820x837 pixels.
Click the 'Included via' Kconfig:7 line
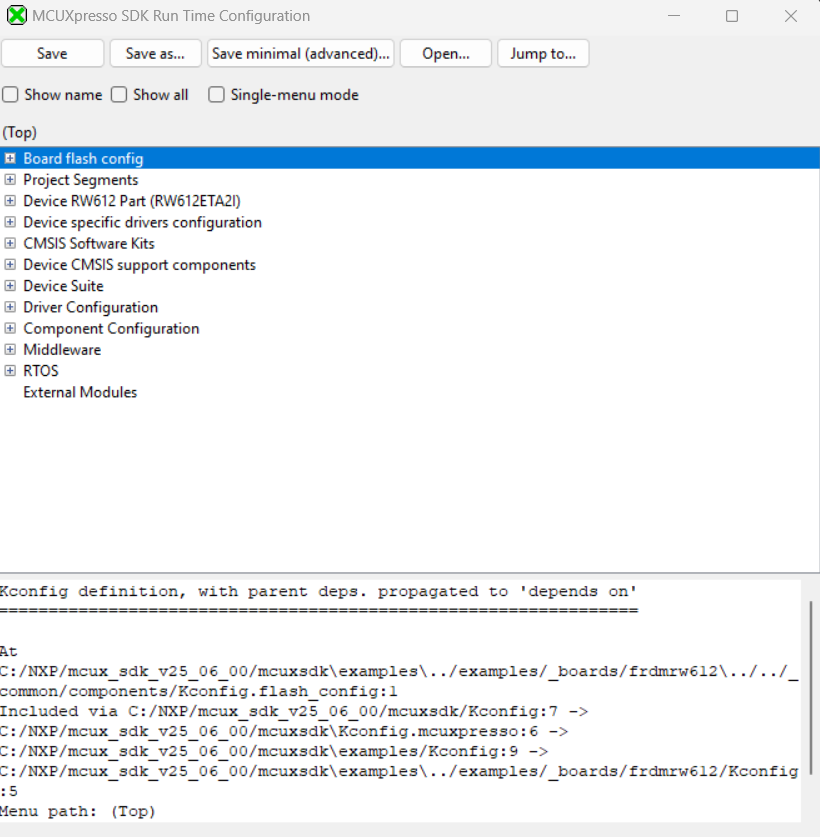[x=294, y=712]
